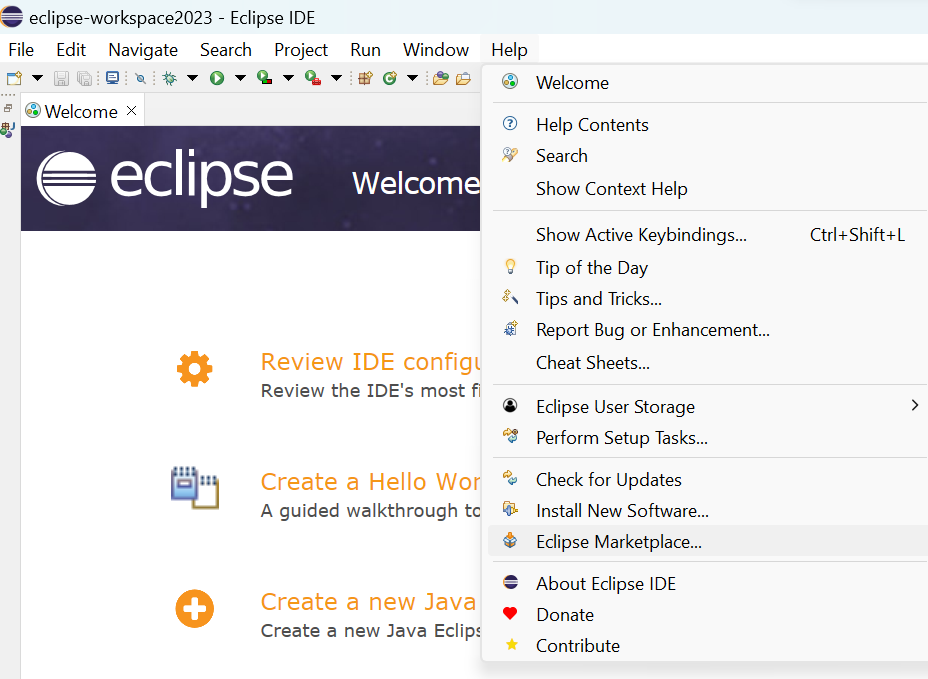Open the Create a Hello World link
928x679 pixels.
point(370,482)
